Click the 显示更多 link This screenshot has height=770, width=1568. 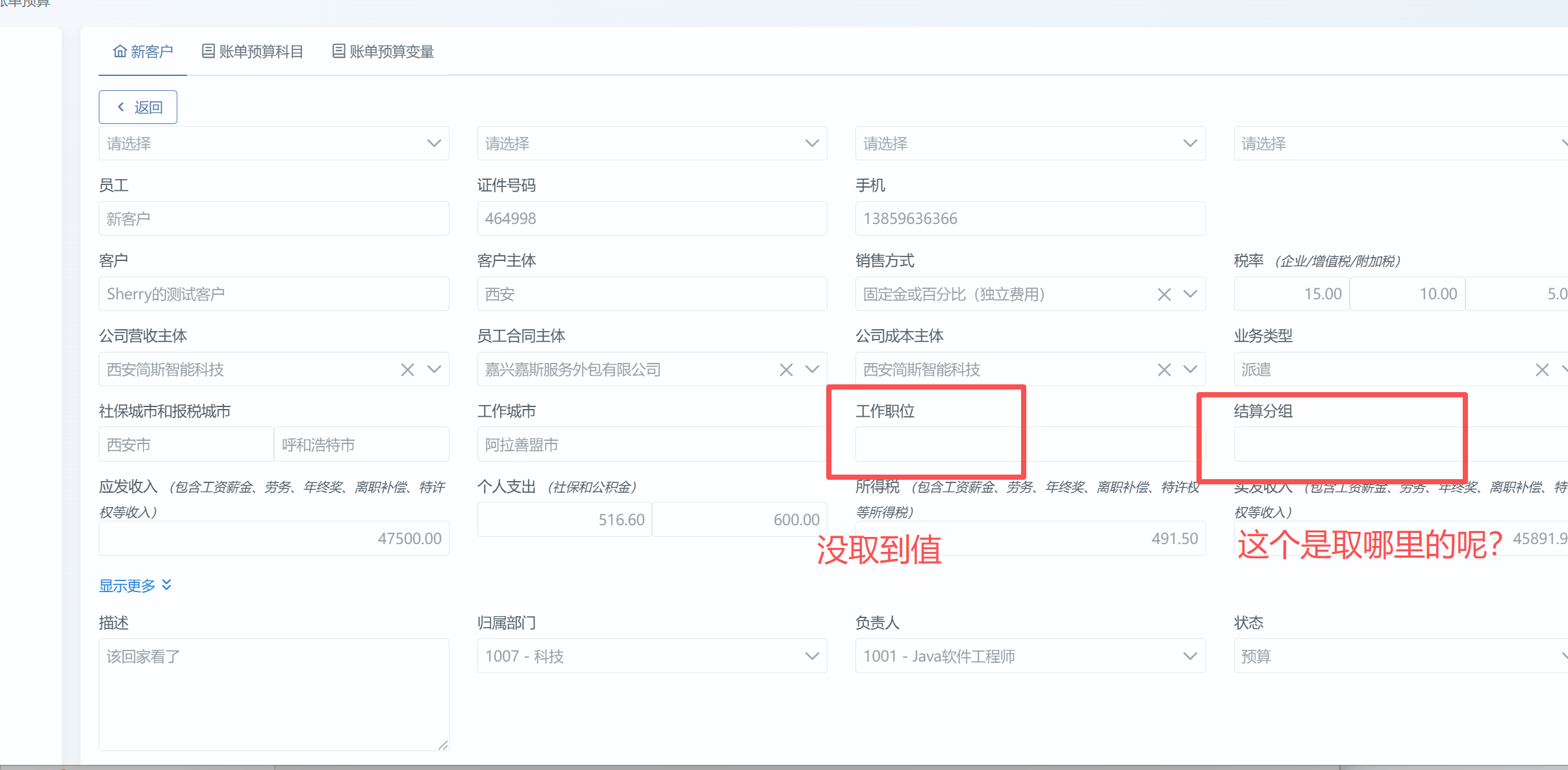pos(127,586)
